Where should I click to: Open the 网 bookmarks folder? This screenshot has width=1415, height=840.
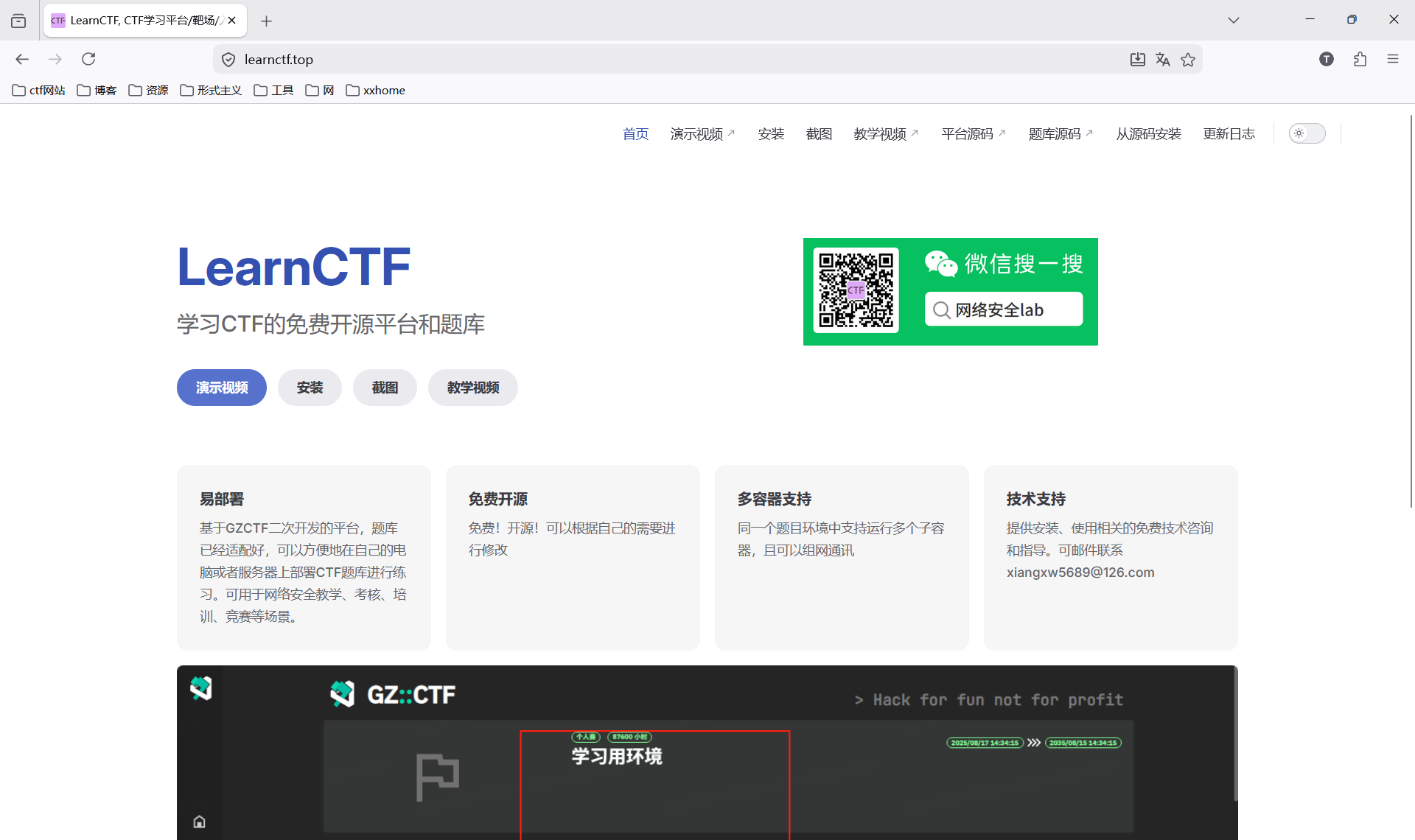tap(321, 90)
